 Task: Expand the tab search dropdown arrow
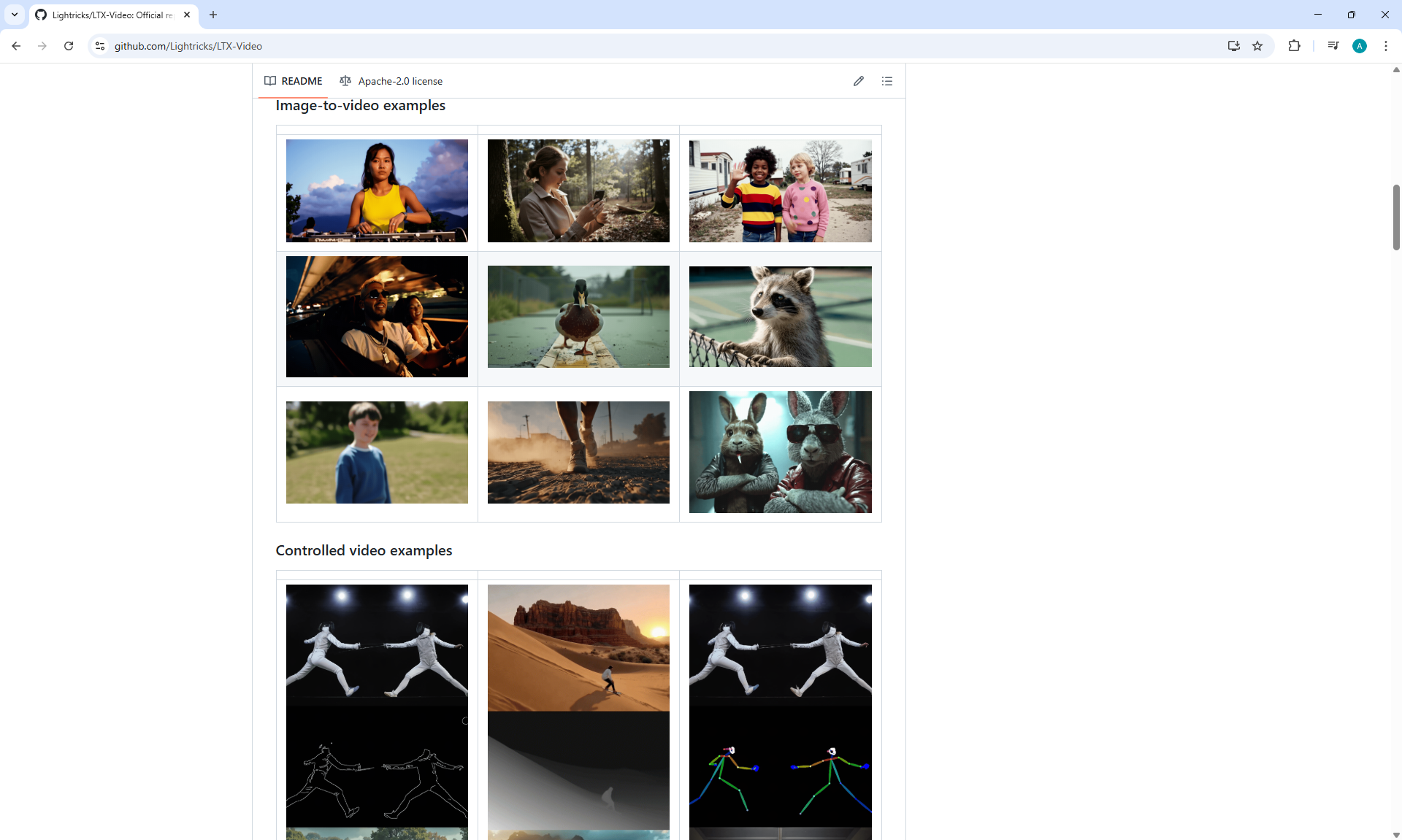(x=14, y=15)
